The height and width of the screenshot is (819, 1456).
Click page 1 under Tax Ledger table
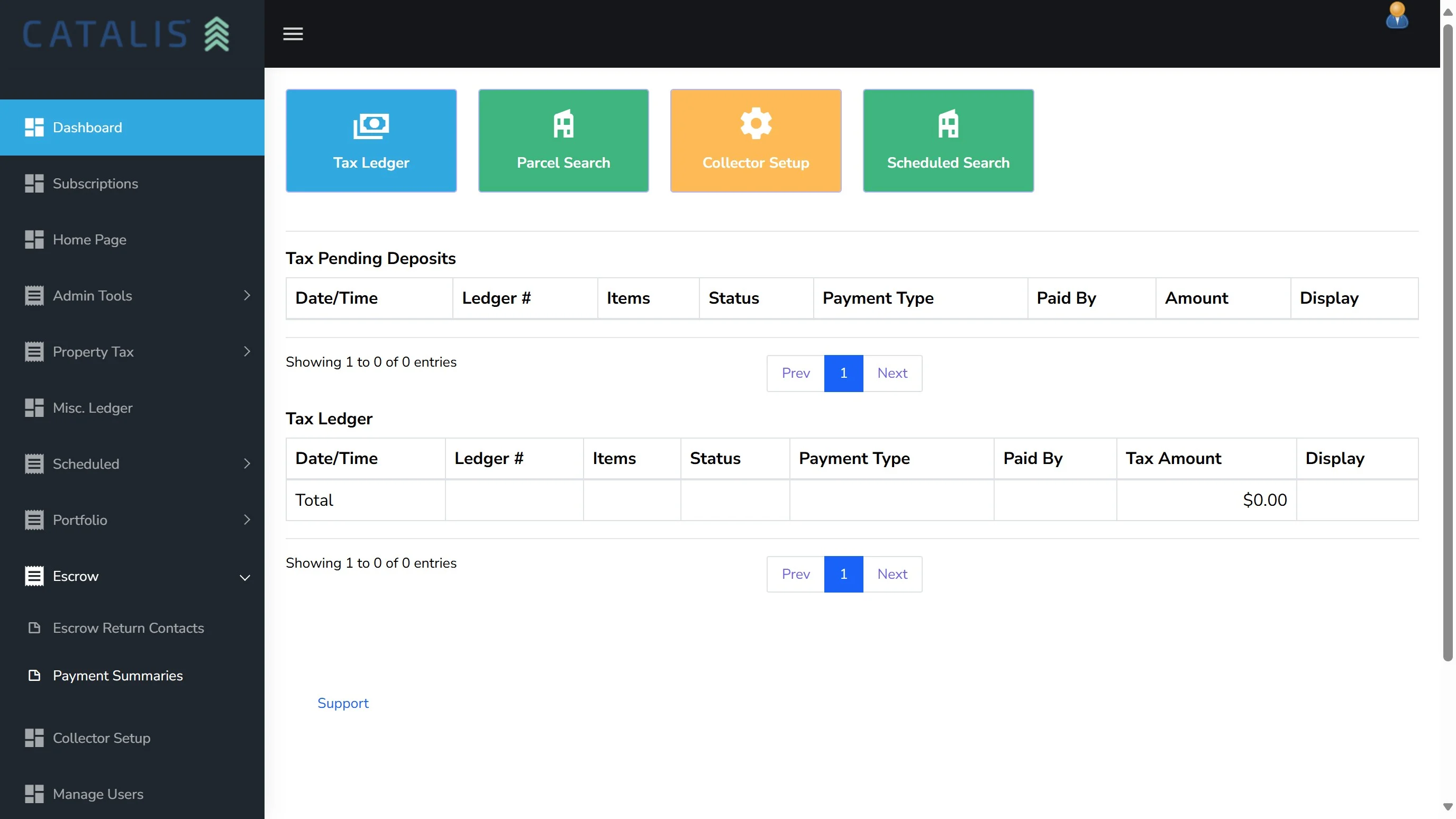click(x=843, y=574)
